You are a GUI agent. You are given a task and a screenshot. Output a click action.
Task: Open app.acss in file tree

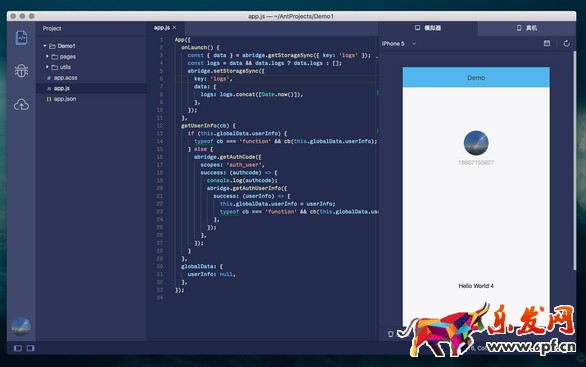(65, 78)
